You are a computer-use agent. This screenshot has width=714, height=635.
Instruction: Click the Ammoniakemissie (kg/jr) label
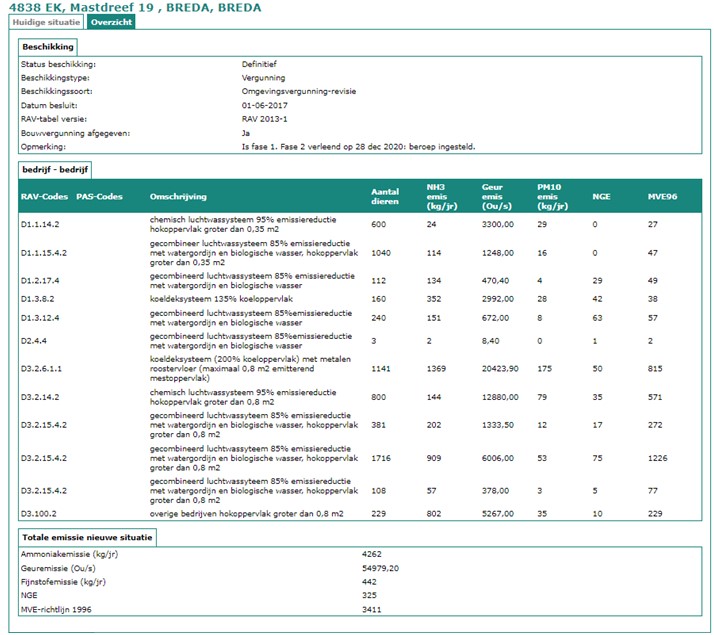(x=69, y=554)
